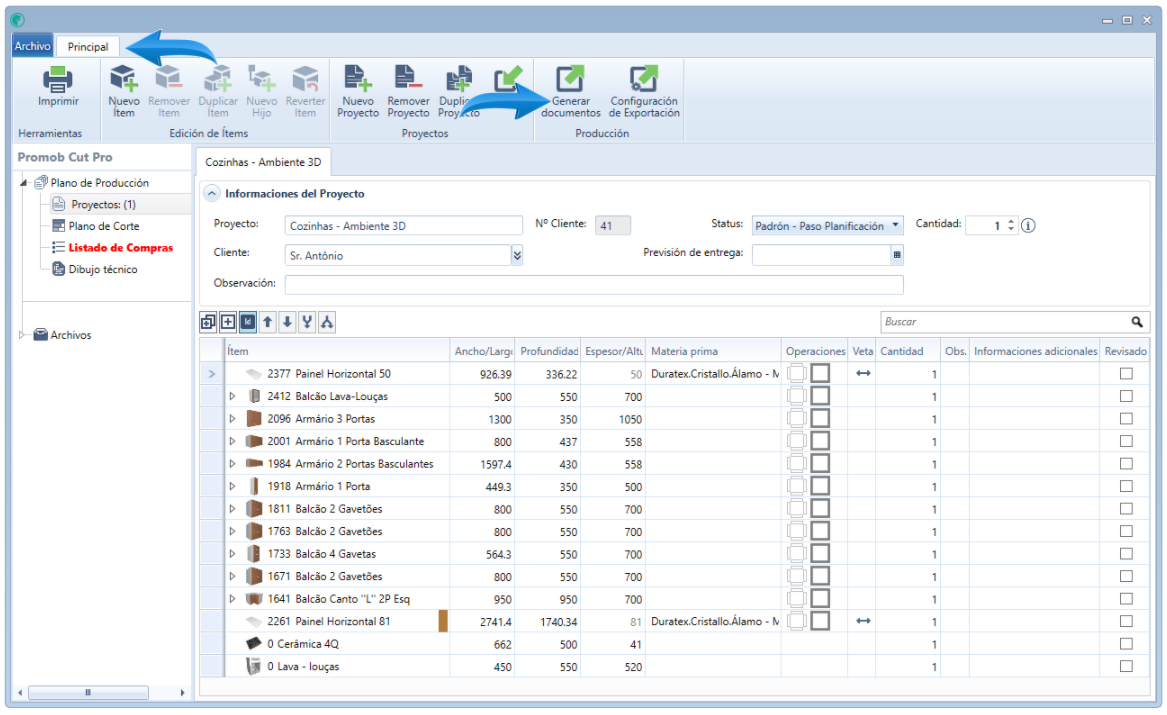
Task: Click the Revertir Ítem ribbon icon
Action: click(305, 79)
